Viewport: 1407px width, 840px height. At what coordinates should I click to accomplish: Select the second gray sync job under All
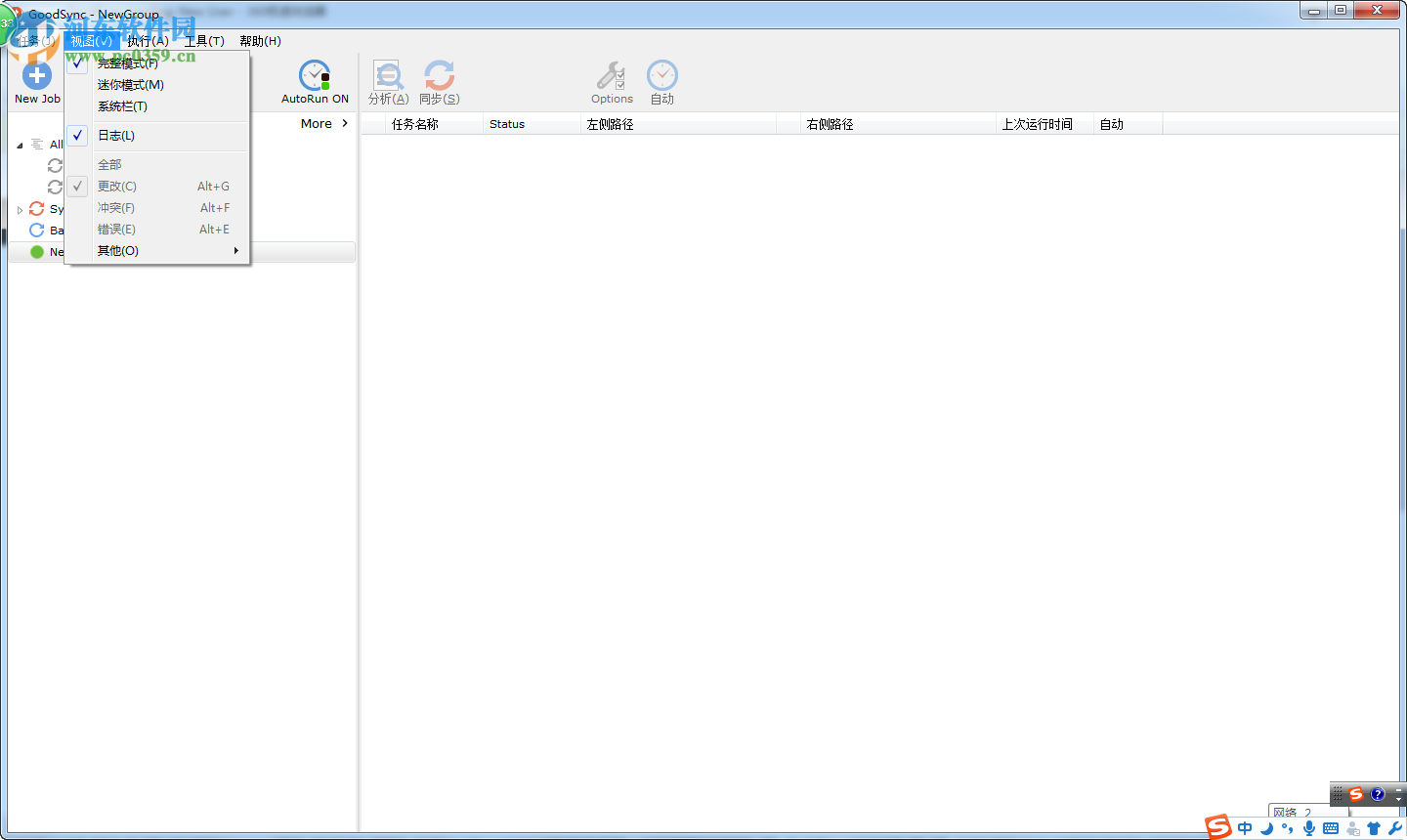[x=56, y=188]
